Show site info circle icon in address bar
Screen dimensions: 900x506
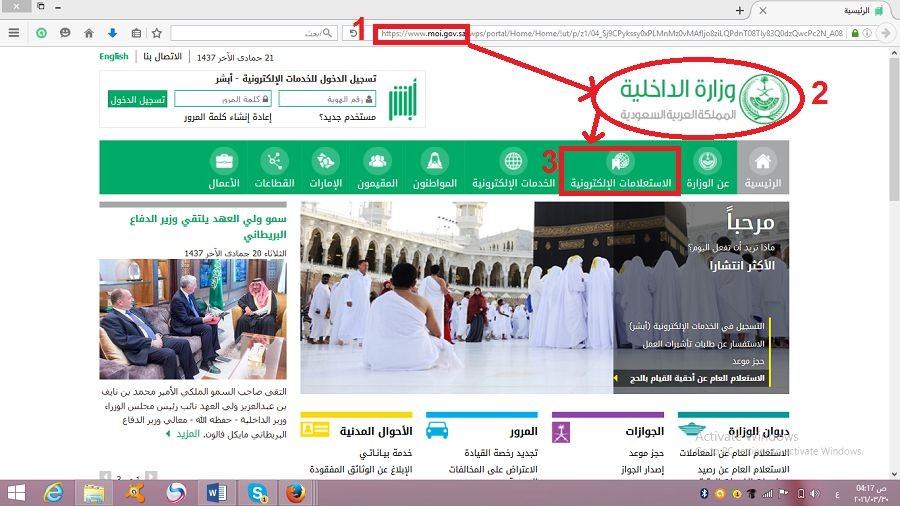pos(867,33)
